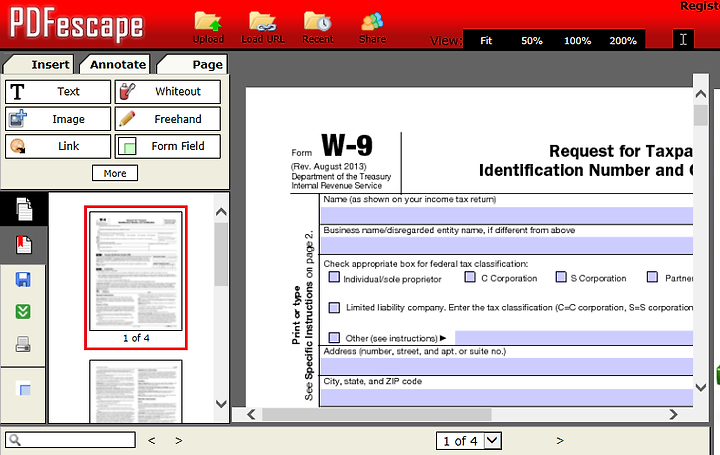The image size is (720, 455).
Task: Check Limited liability company box
Action: 334,307
